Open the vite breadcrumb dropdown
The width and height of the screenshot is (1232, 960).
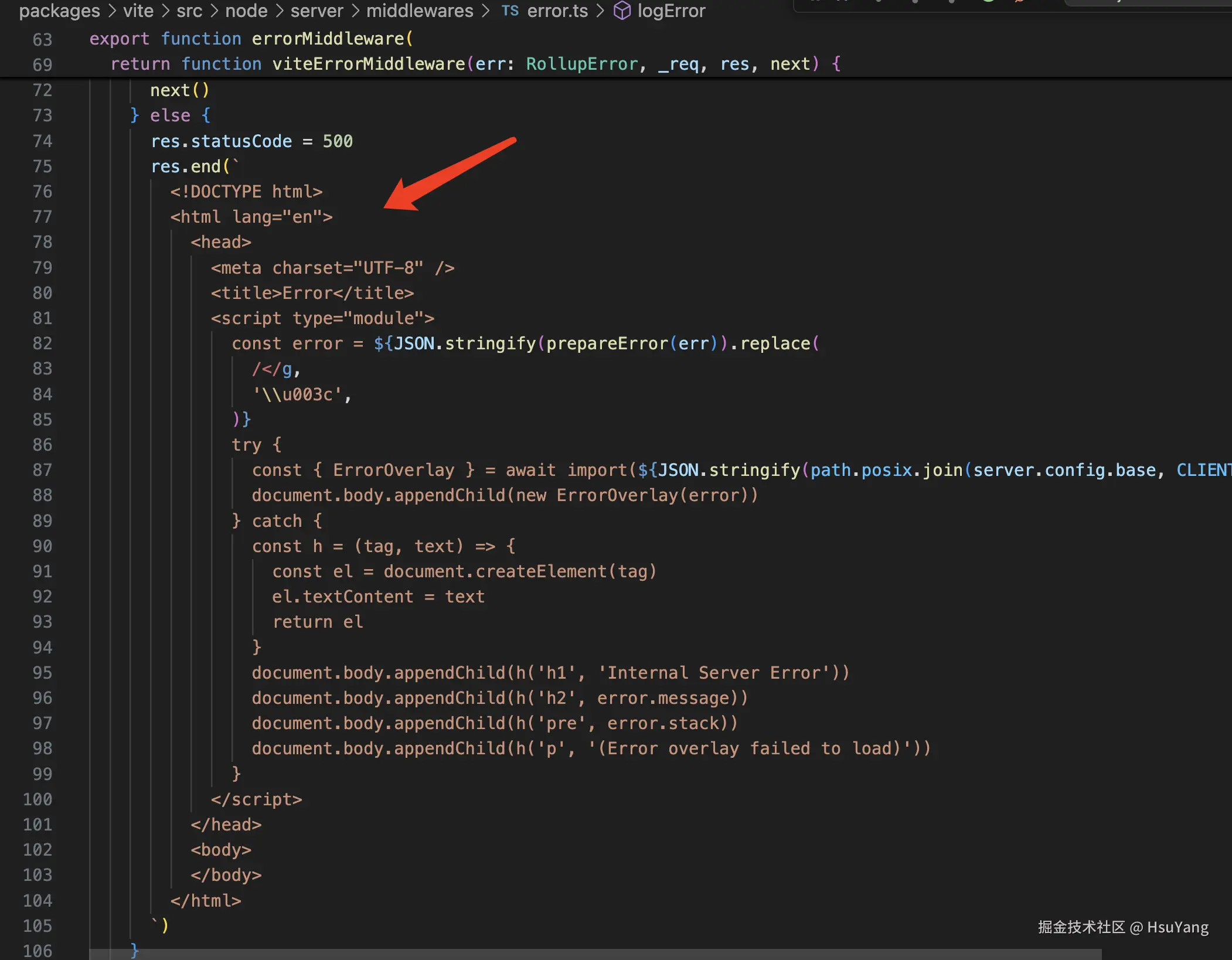pyautogui.click(x=138, y=11)
